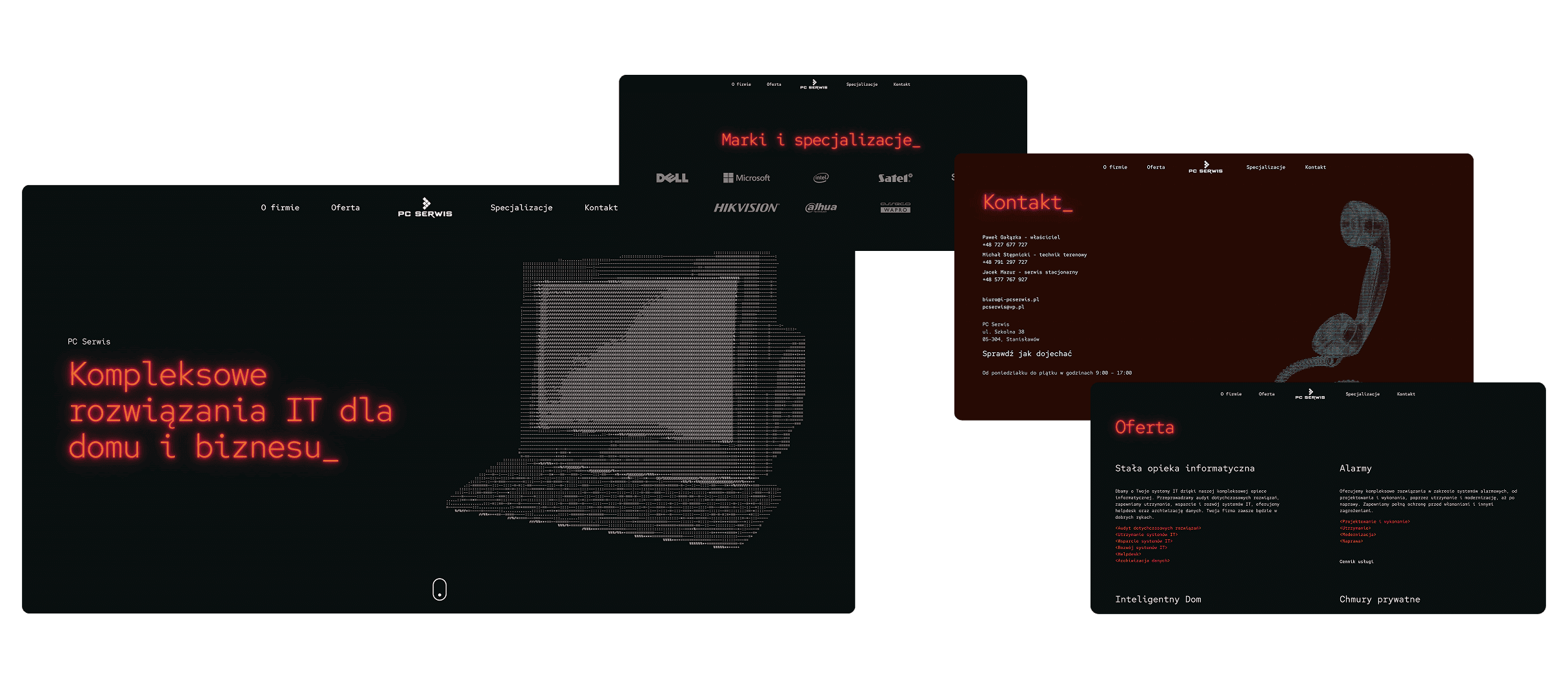Click the biuro@i-pcserwis.pl email address
Screen dimensions: 1568x698
point(1010,299)
